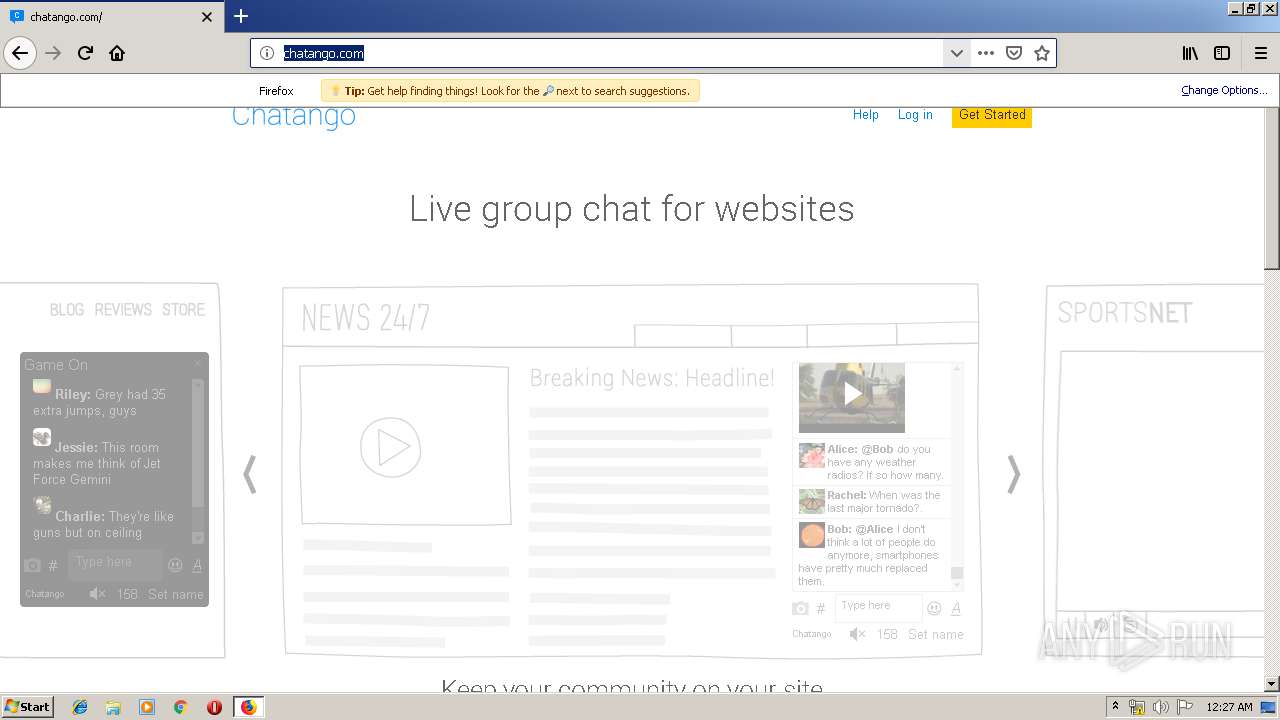Image resolution: width=1280 pixels, height=720 pixels.
Task: Click the Chatango logo
Action: [294, 117]
